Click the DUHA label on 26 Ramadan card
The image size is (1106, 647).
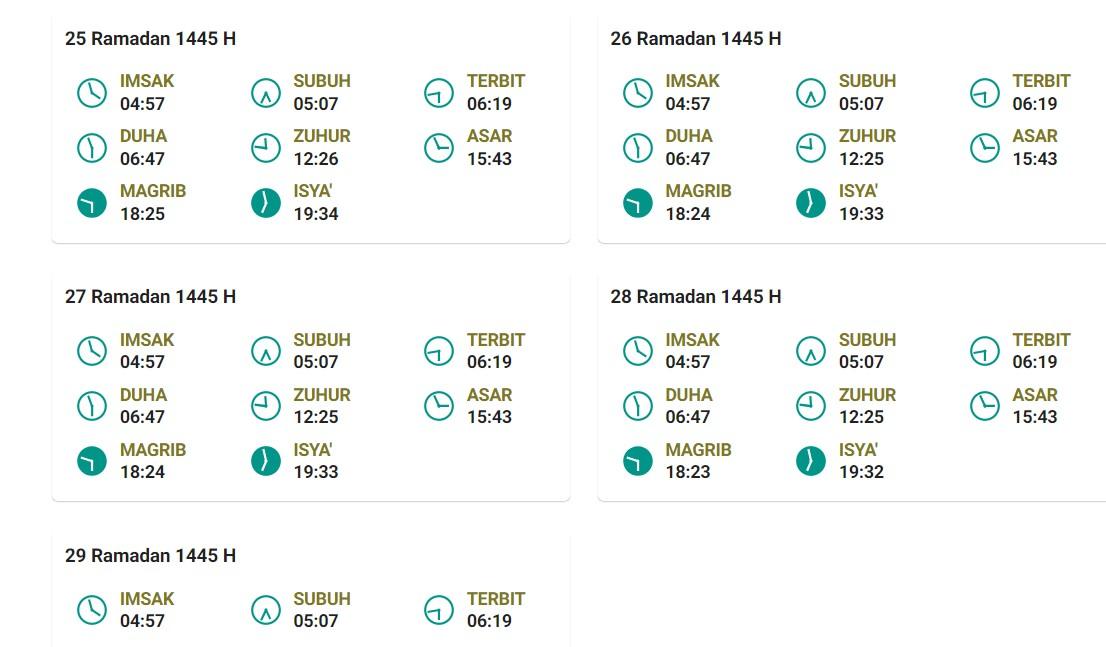689,135
